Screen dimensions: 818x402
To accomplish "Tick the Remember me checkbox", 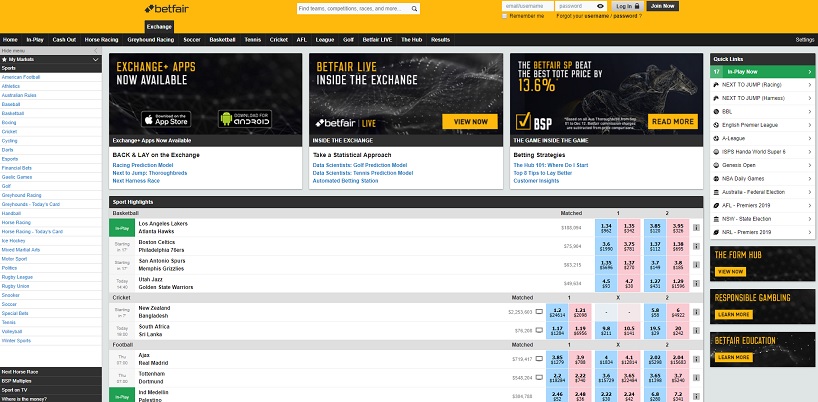I will tap(504, 16).
